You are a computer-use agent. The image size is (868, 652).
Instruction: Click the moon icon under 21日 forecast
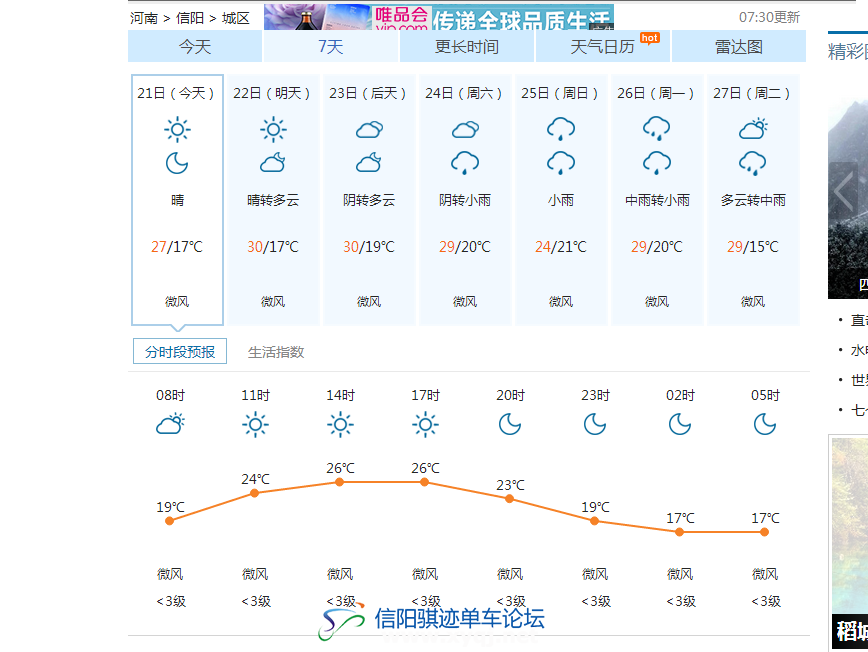(177, 163)
